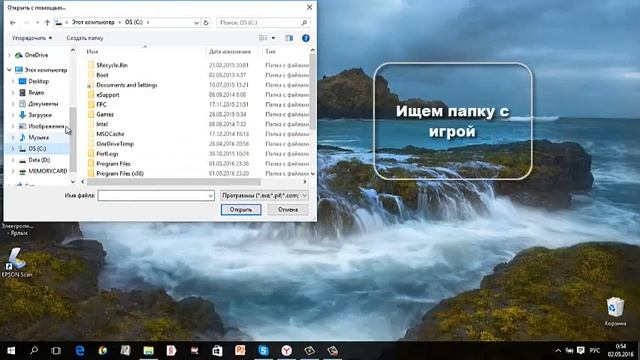640x360 pixels.
Task: Open the action center notifications icon
Action: pyautogui.click(x=581, y=351)
